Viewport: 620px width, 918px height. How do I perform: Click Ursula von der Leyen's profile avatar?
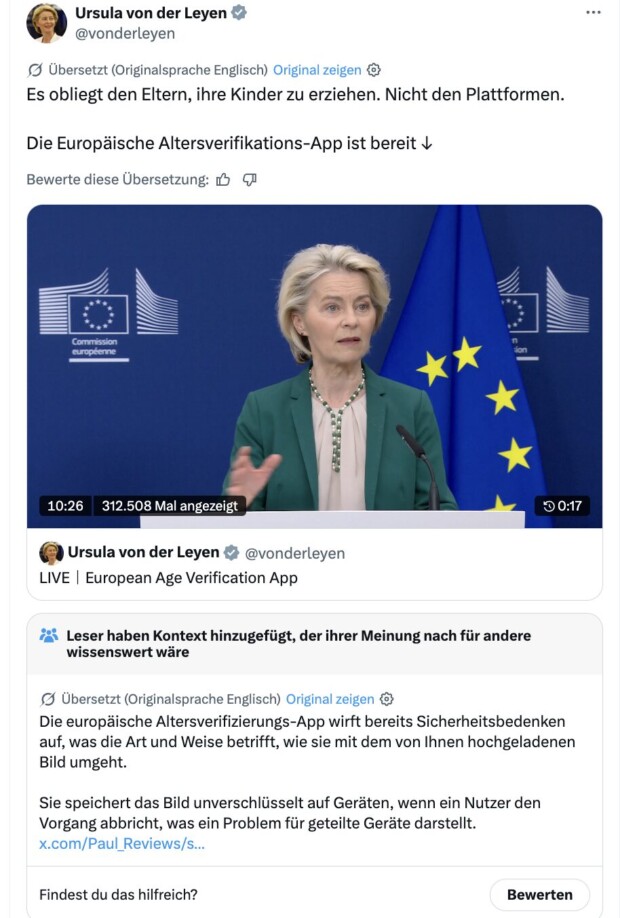46,22
